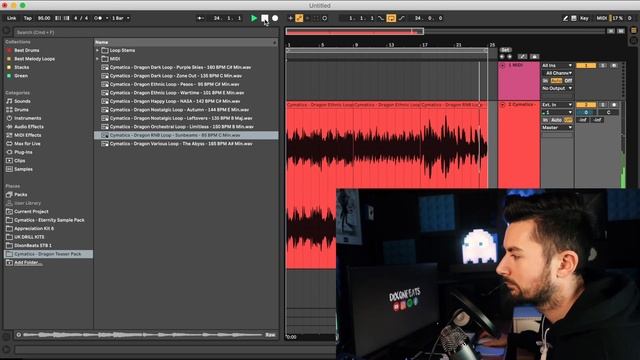640x360 pixels.
Task: Click the Raw preview button
Action: 270,335
